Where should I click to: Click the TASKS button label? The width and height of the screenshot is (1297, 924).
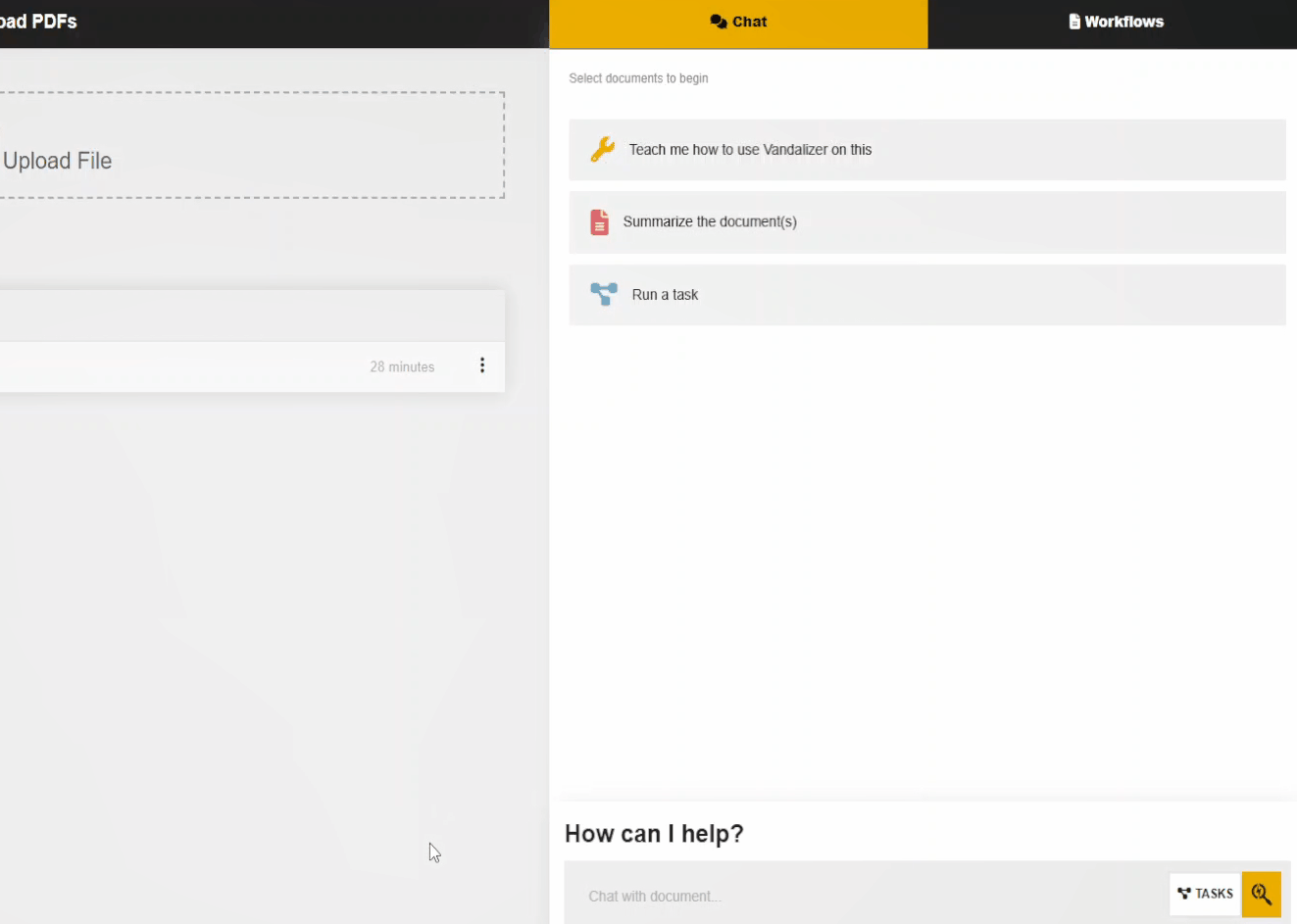point(1214,894)
